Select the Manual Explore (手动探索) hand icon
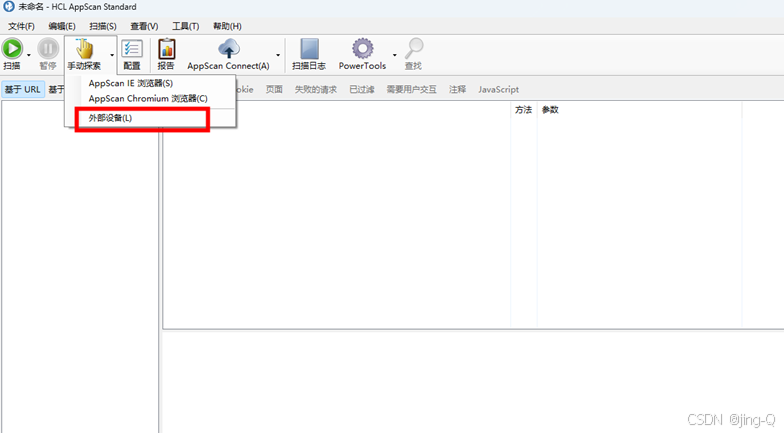784x433 pixels. pos(84,49)
